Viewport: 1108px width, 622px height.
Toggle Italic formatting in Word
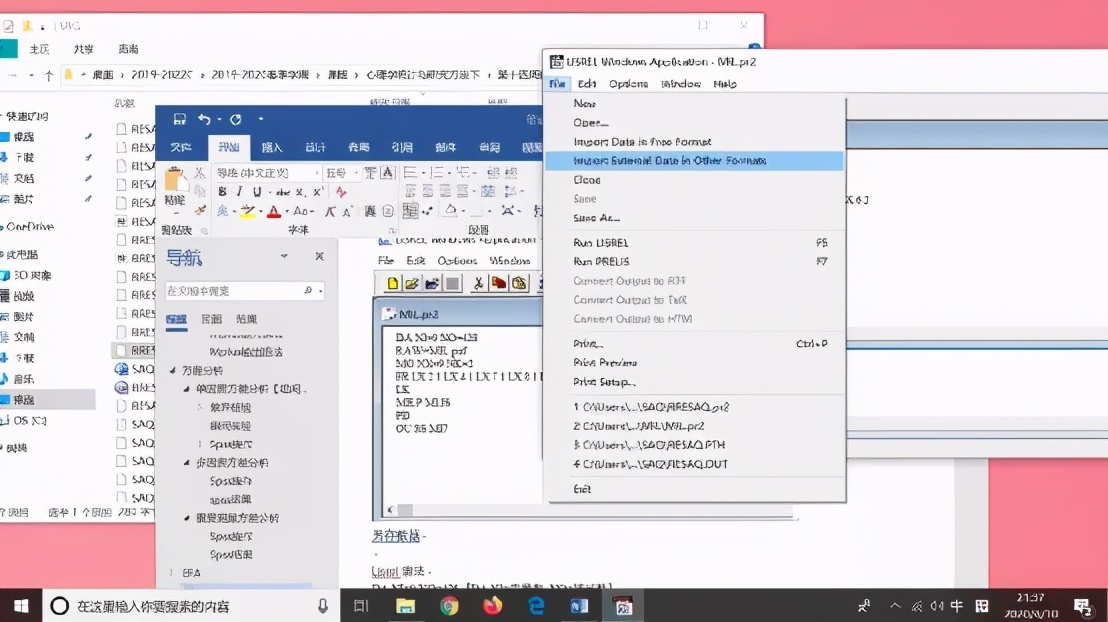[x=238, y=191]
